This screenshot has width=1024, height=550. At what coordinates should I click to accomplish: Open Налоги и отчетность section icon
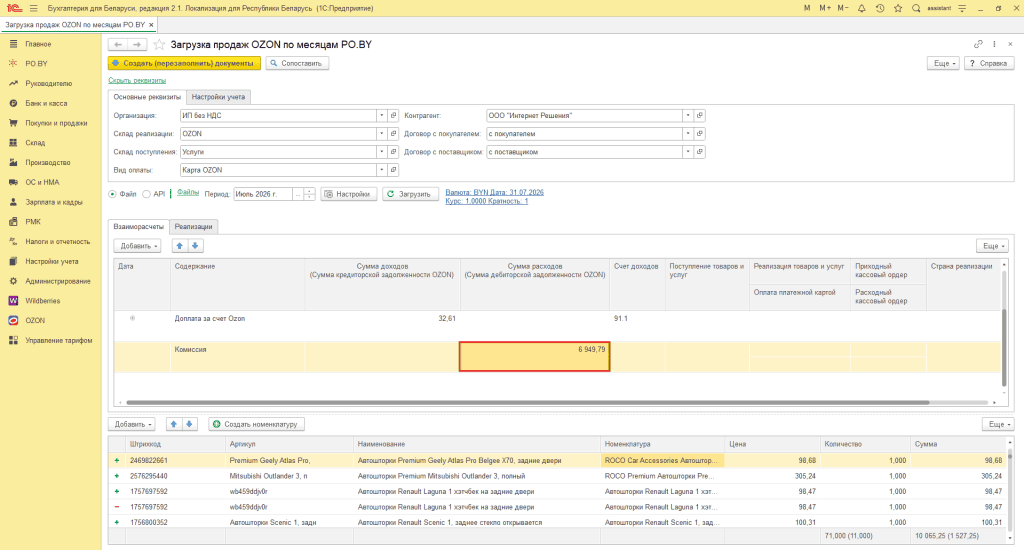pyautogui.click(x=13, y=241)
